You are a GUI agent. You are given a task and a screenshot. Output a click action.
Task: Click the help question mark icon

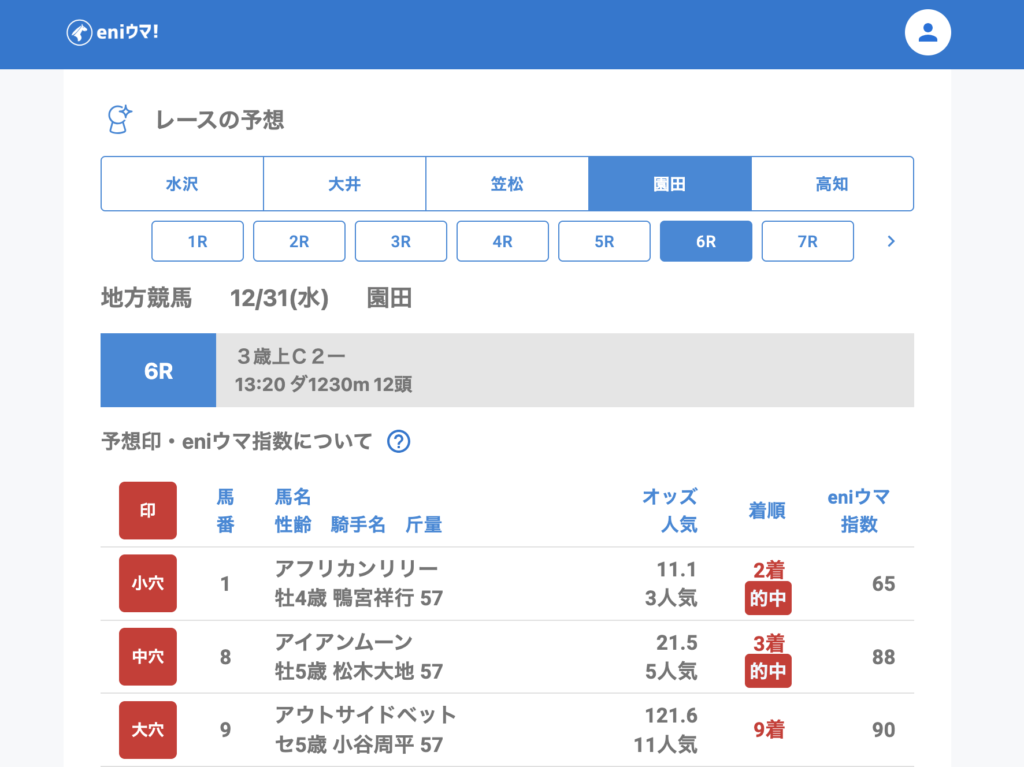click(398, 441)
